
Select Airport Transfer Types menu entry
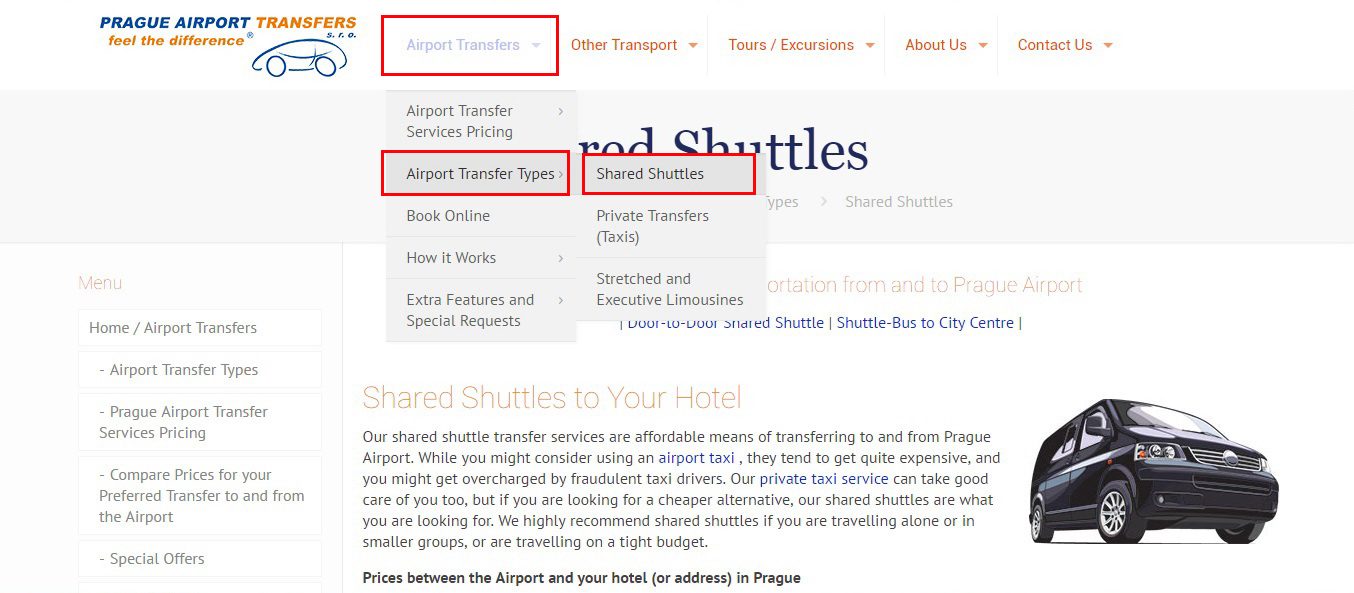click(x=481, y=174)
